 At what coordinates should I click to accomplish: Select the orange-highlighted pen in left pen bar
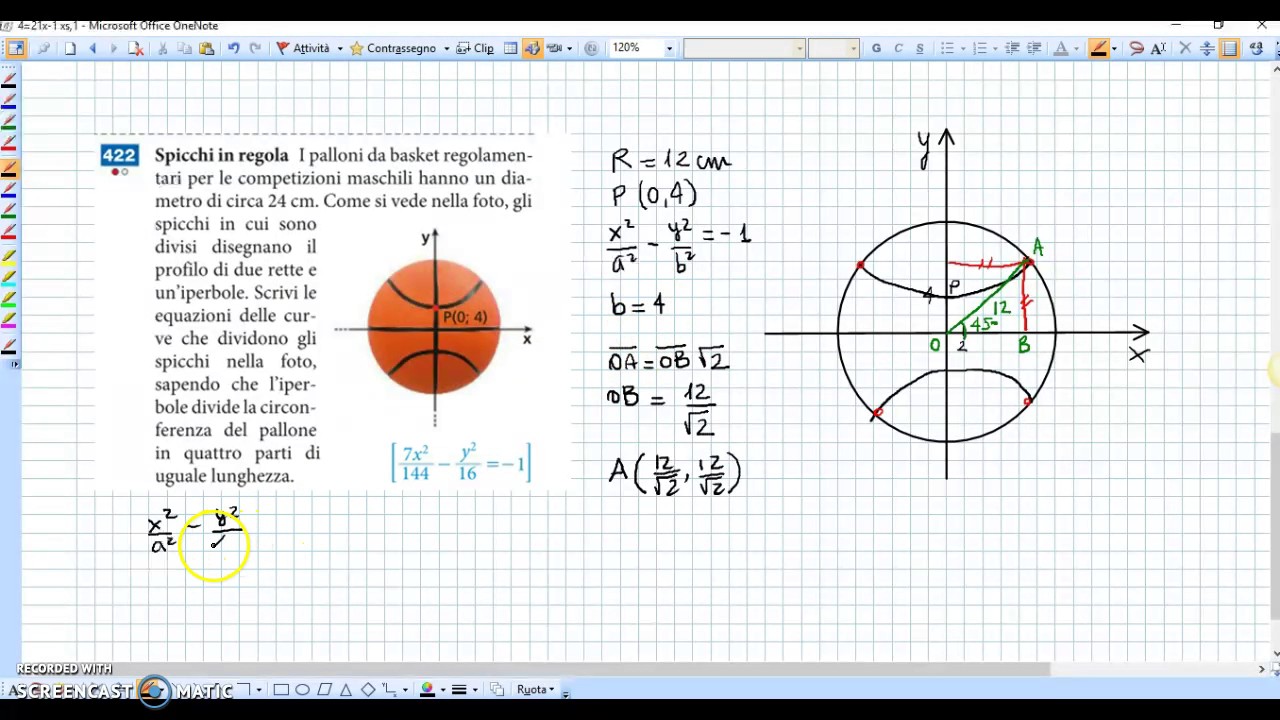pyautogui.click(x=9, y=168)
